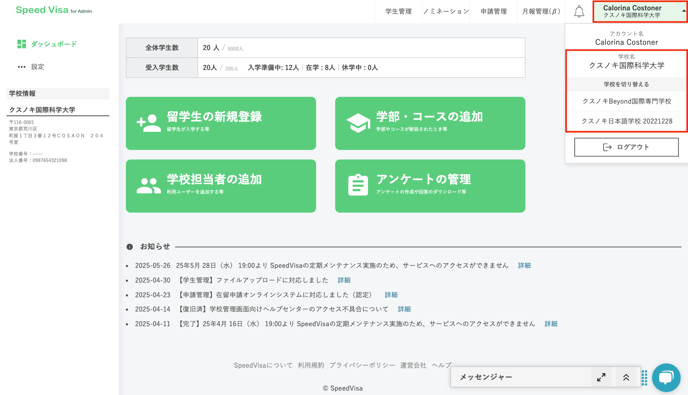Click the messenger drag handle dots
The image size is (688, 395).
(644, 377)
